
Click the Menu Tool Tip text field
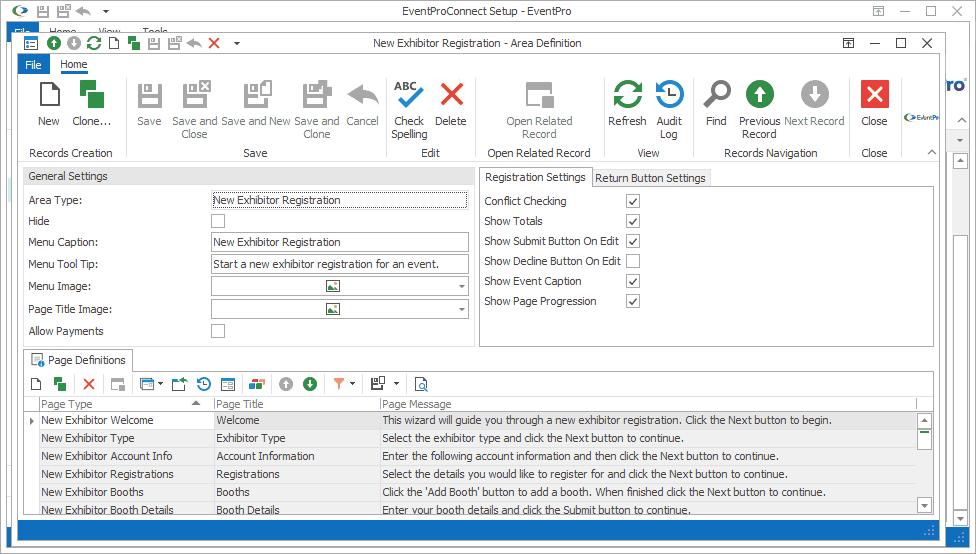tap(340, 264)
